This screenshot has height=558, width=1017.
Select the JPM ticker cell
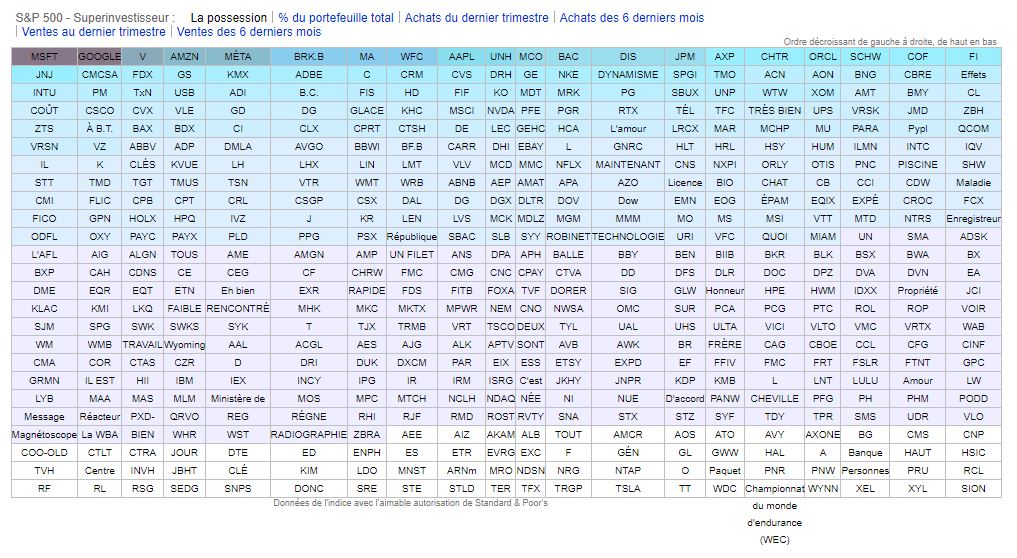[x=685, y=56]
